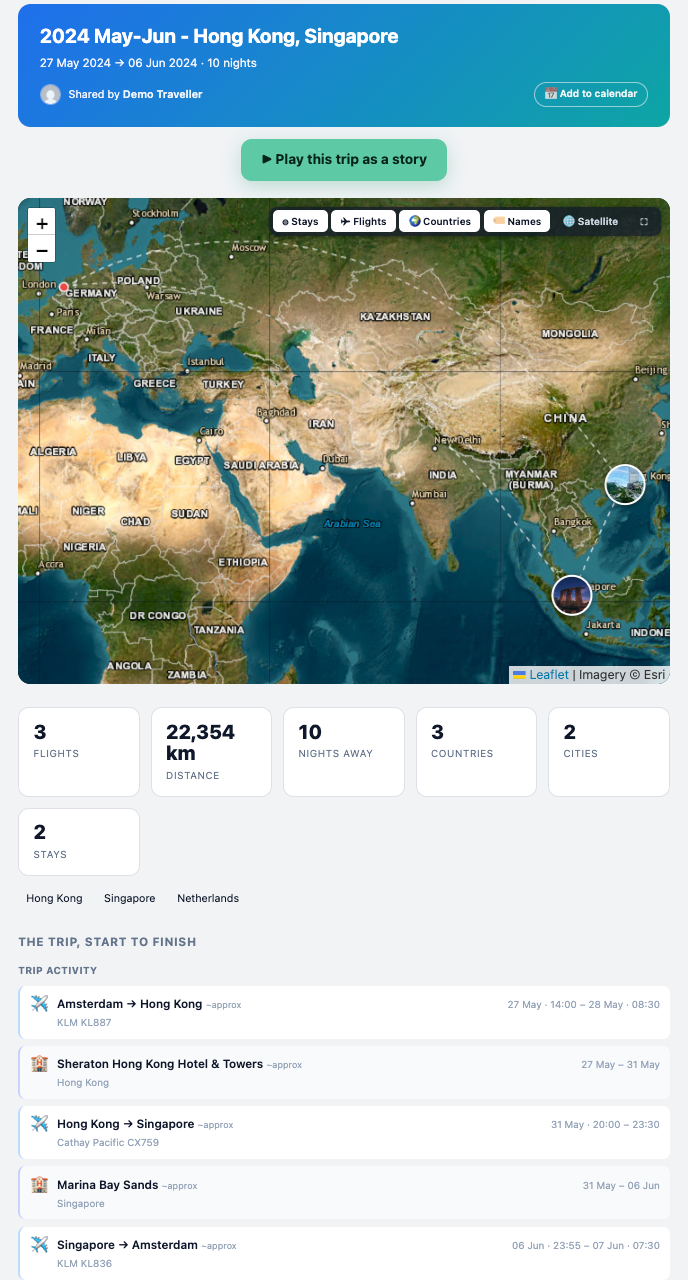688x1280 pixels.
Task: Open the 3 Countries stat card
Action: [x=476, y=752]
